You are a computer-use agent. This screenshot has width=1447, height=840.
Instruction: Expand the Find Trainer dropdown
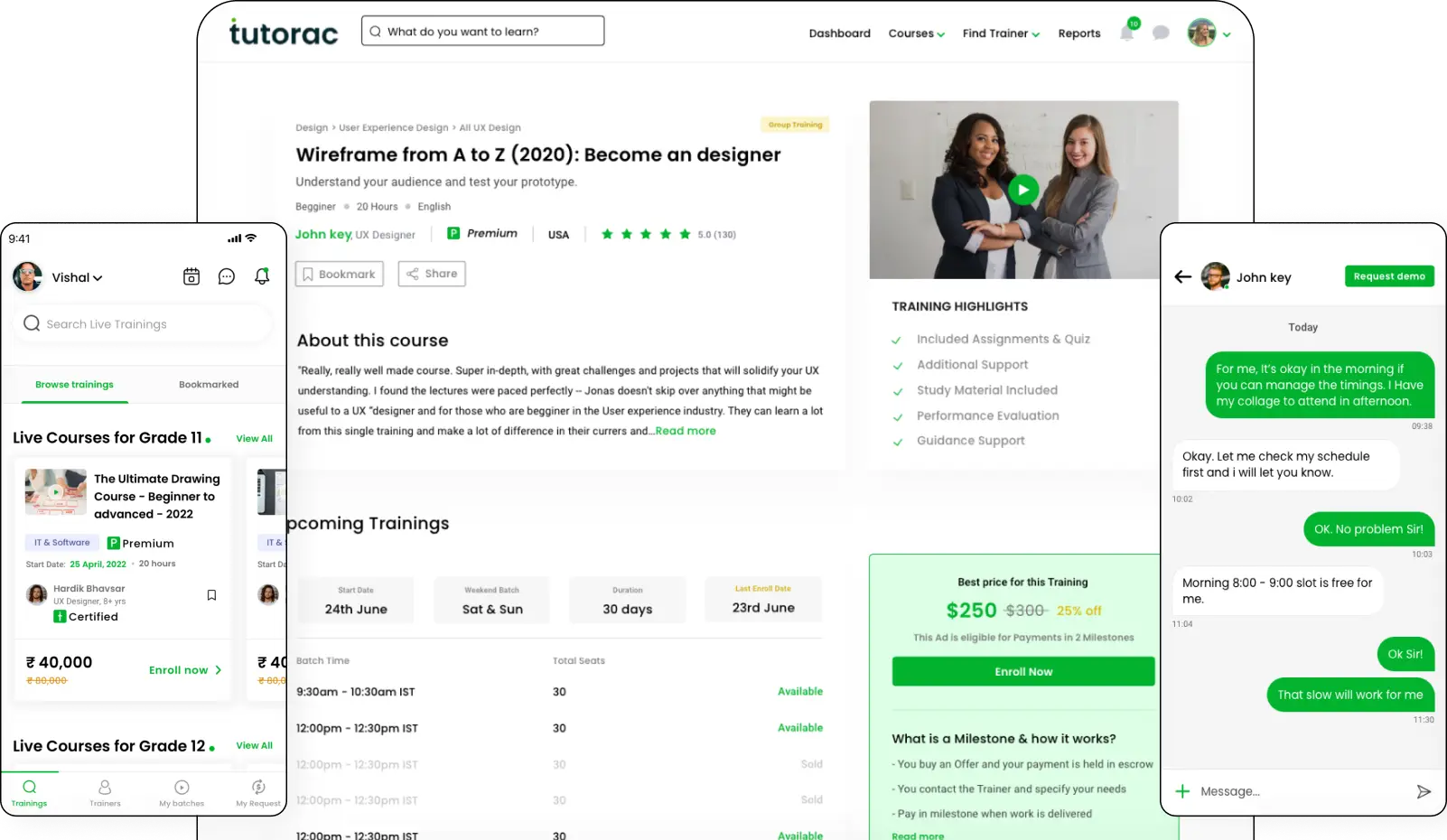click(x=1000, y=33)
